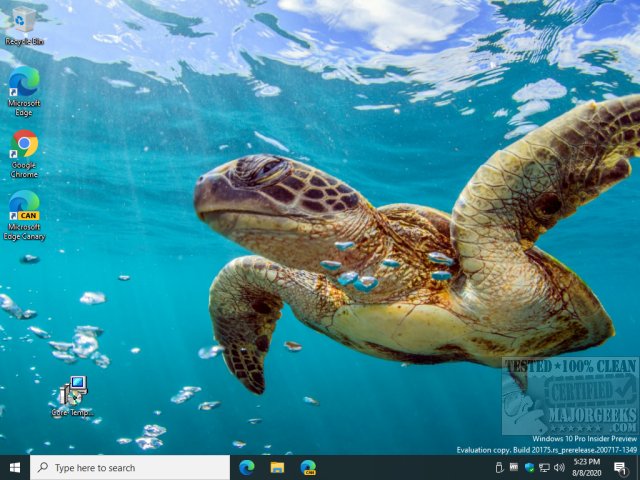
Task: Open the Windows Start menu
Action: pyautogui.click(x=15, y=468)
